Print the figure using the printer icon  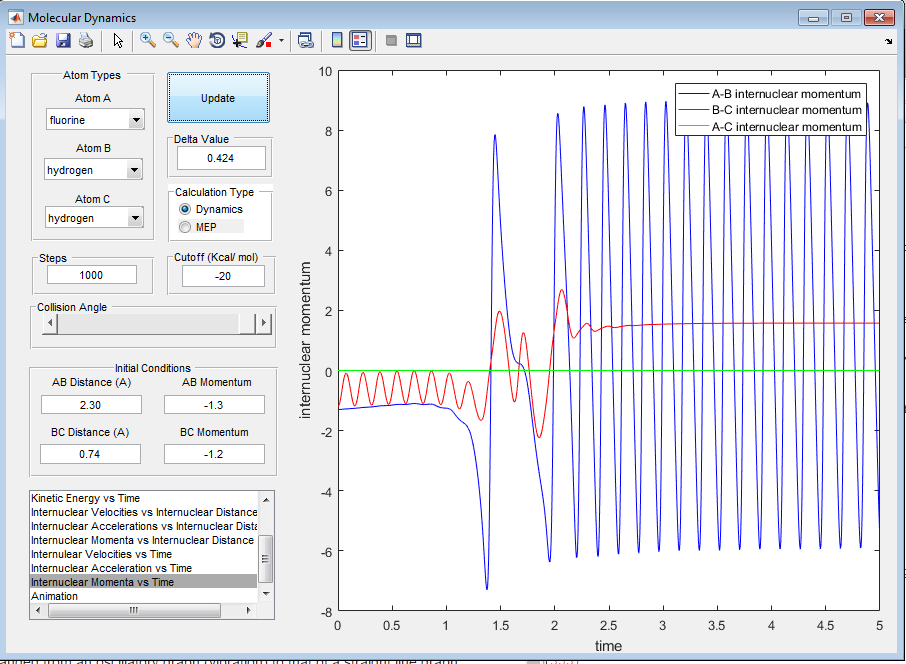(85, 41)
